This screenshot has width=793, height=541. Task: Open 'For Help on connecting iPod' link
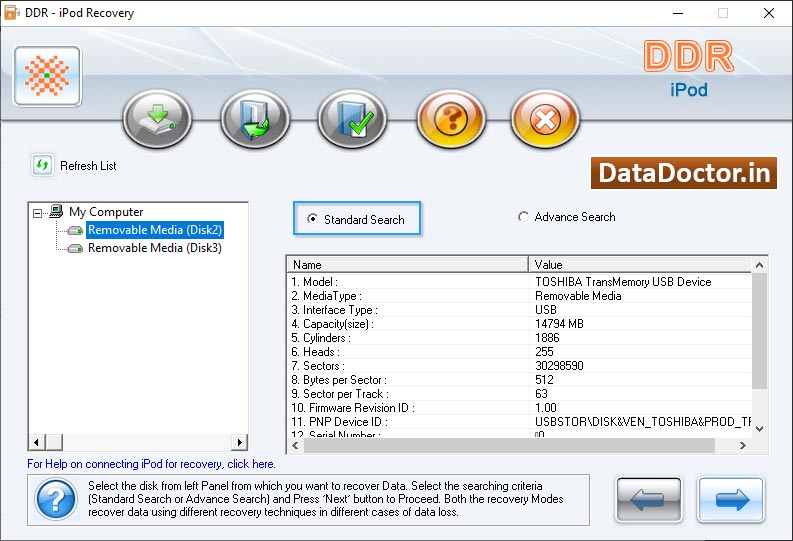tap(151, 464)
